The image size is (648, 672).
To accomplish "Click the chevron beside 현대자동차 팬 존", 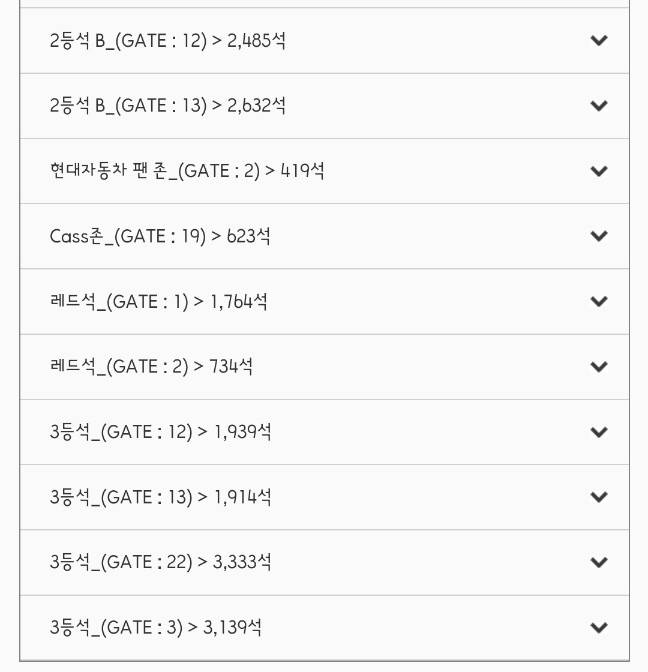I will (x=599, y=171).
